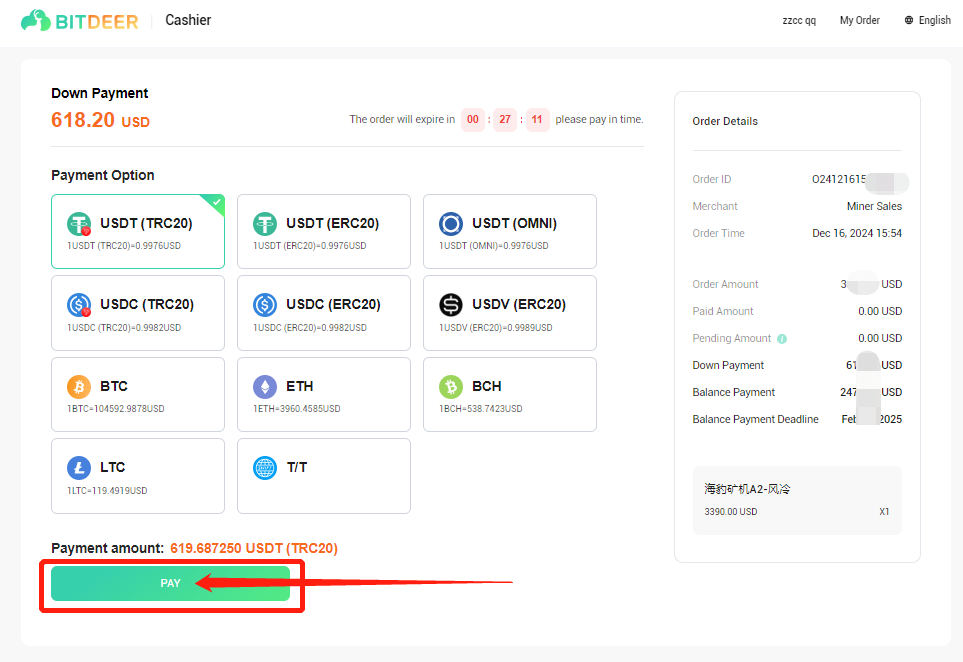Click the Bitdeer logo icon
The height and width of the screenshot is (662, 963).
[36, 20]
